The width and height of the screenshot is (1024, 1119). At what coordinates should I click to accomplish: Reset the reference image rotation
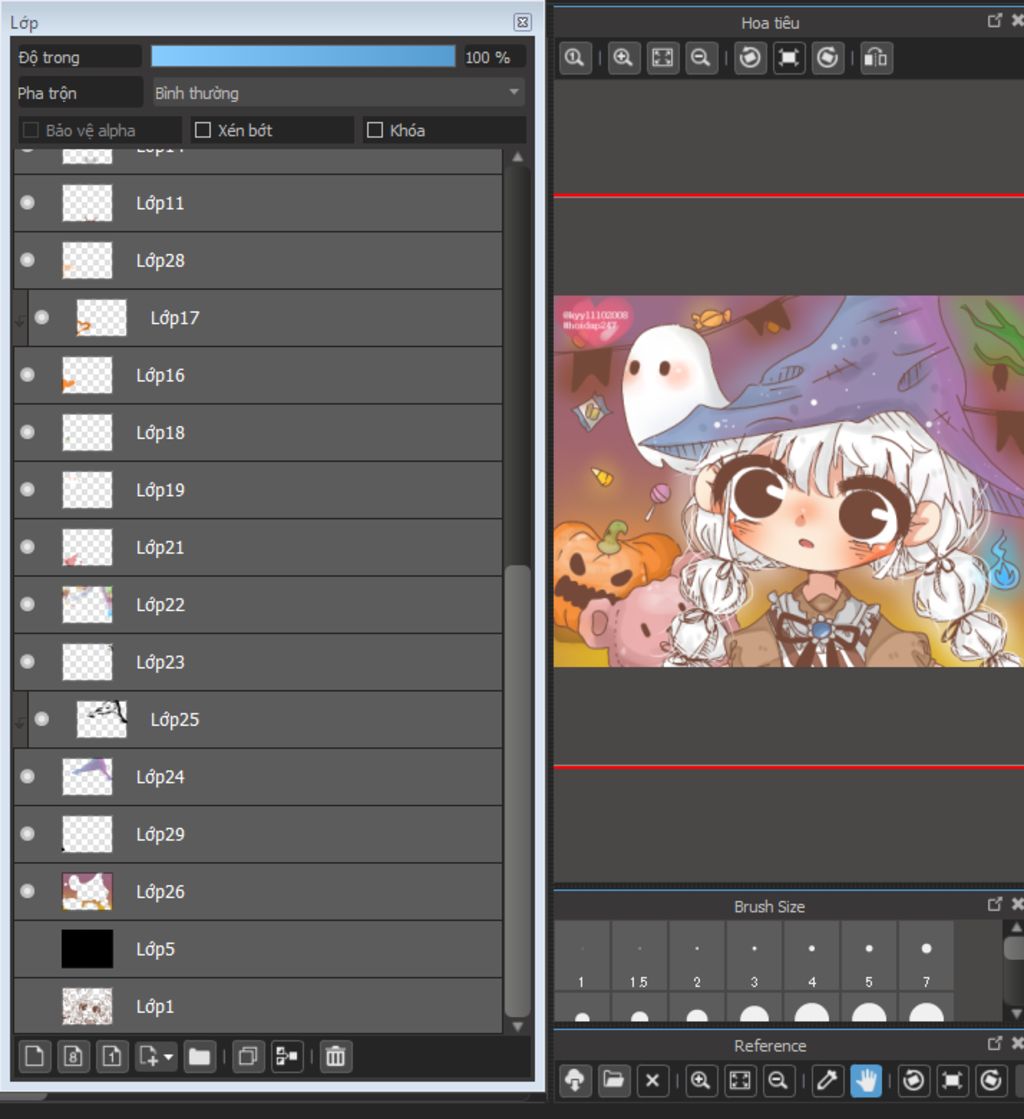tap(952, 1080)
